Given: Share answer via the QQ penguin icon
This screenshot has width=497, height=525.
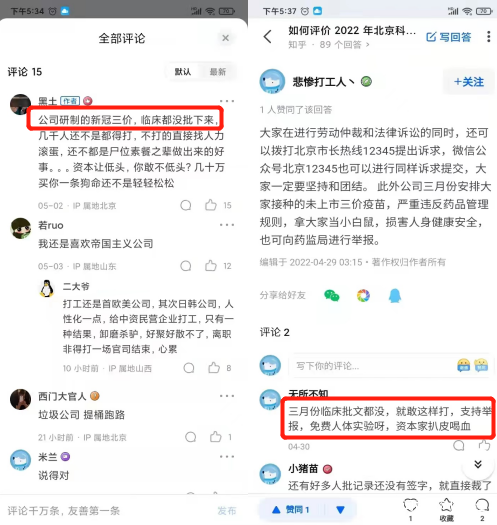Looking at the screenshot, I should click(395, 295).
